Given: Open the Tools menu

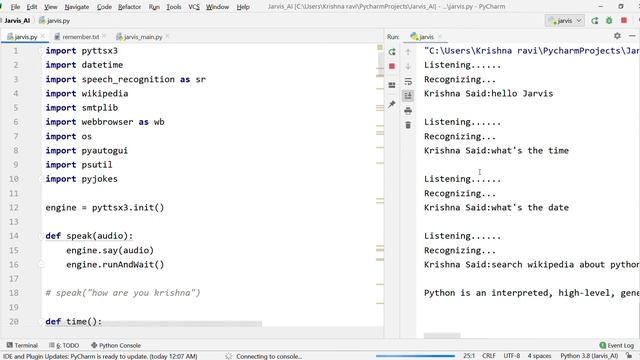Looking at the screenshot, I should pos(173,7).
